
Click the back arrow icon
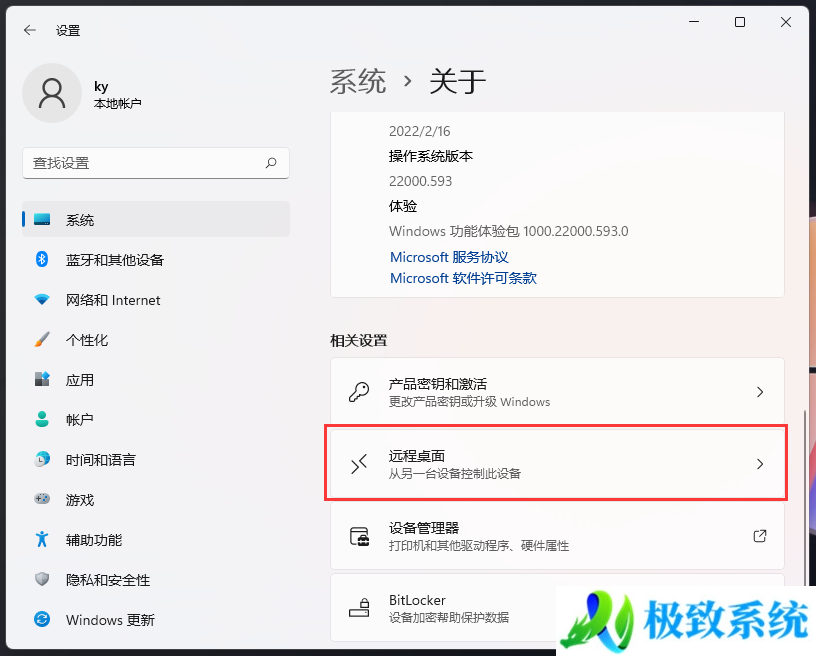(30, 31)
